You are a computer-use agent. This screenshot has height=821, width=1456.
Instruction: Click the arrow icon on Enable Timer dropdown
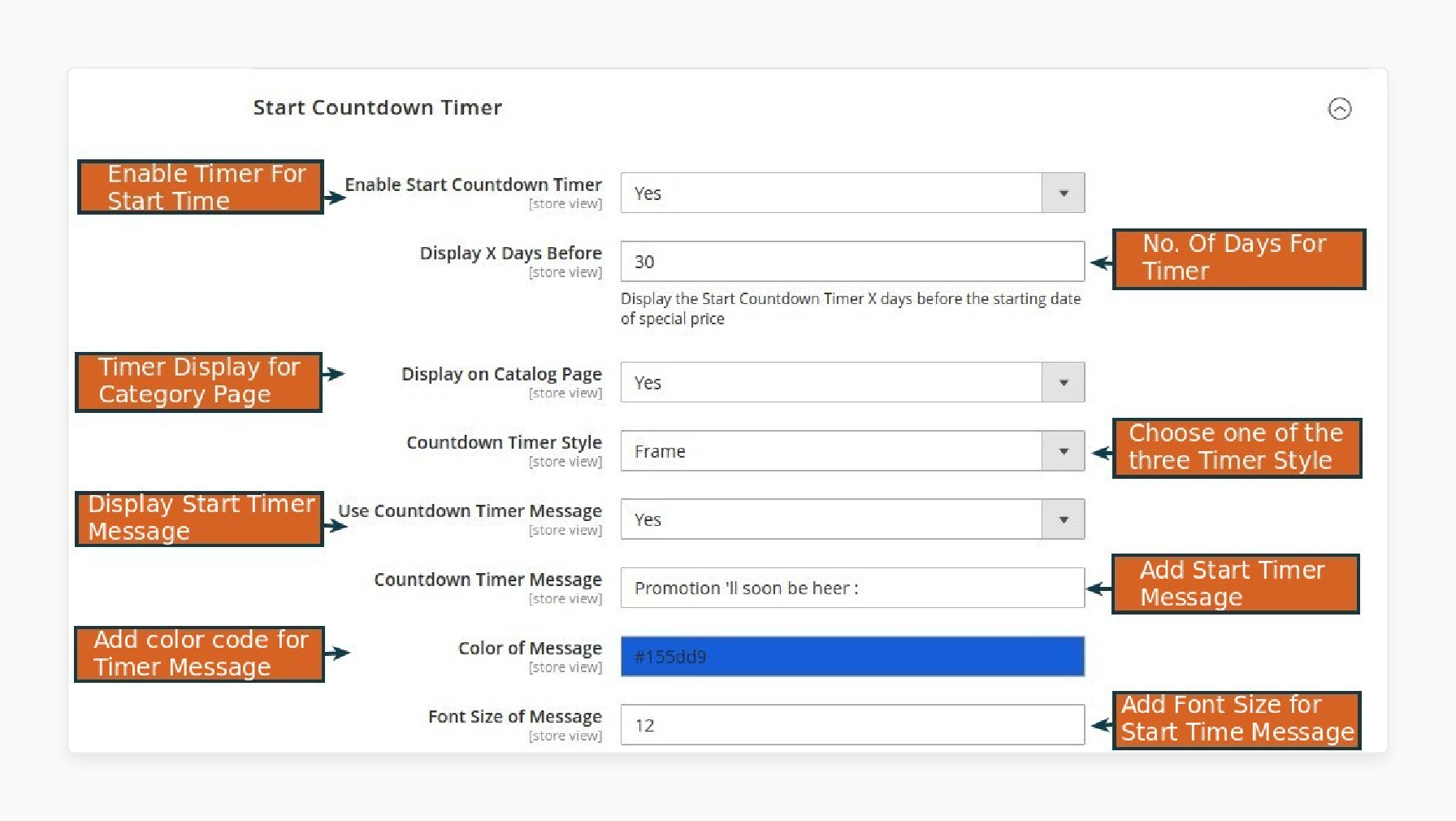(1063, 193)
